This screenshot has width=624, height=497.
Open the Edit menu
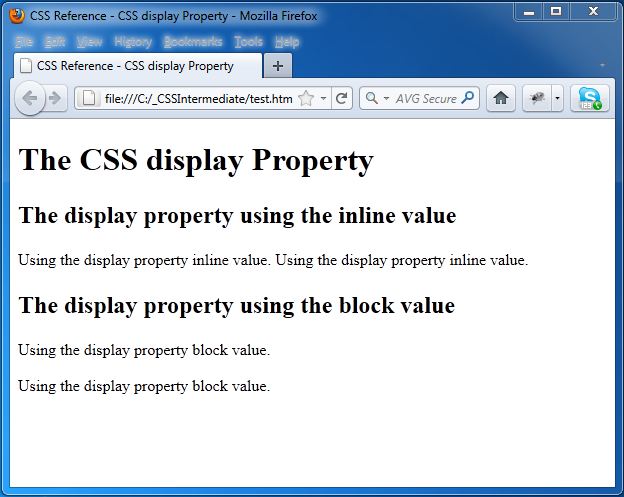pyautogui.click(x=55, y=41)
